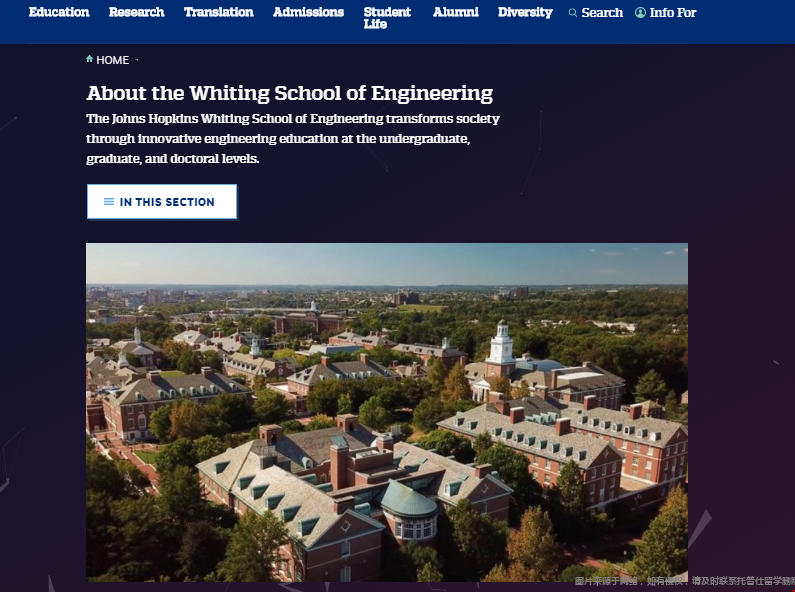Click the About the Whiting School heading
This screenshot has width=795, height=592.
click(x=289, y=94)
